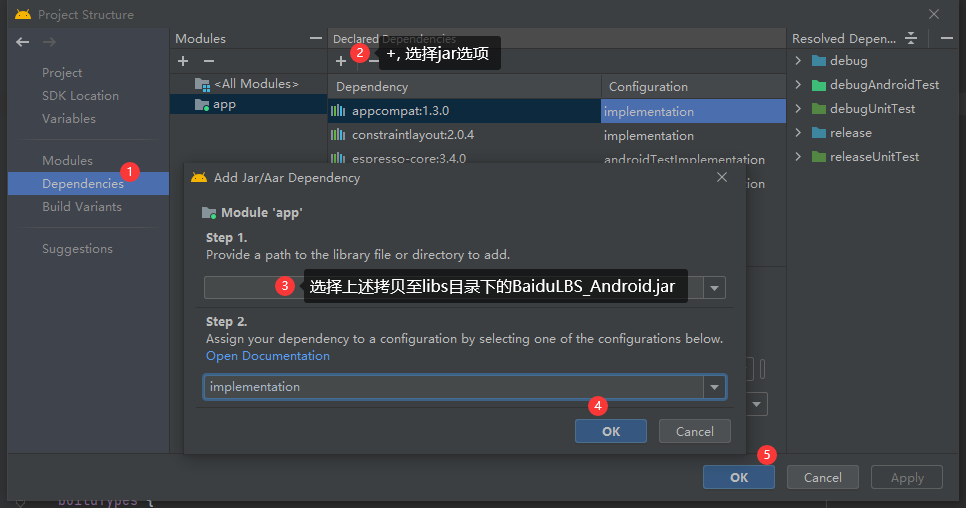
Task: Open the SDK Location page
Action: pyautogui.click(x=80, y=95)
